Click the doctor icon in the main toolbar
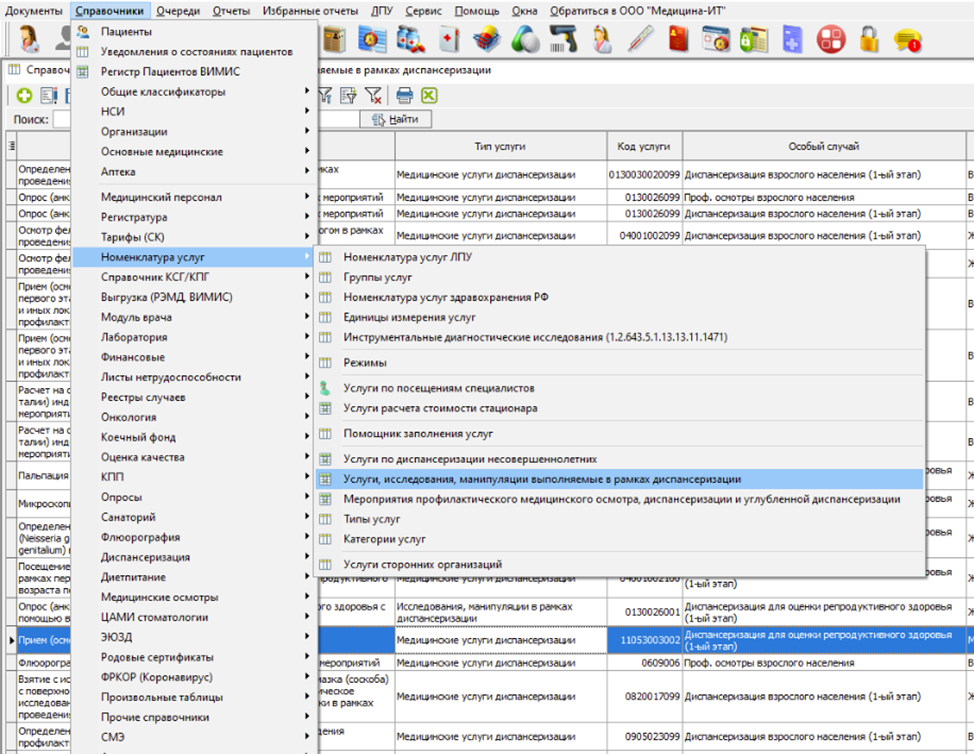The height and width of the screenshot is (754, 974). point(29,39)
